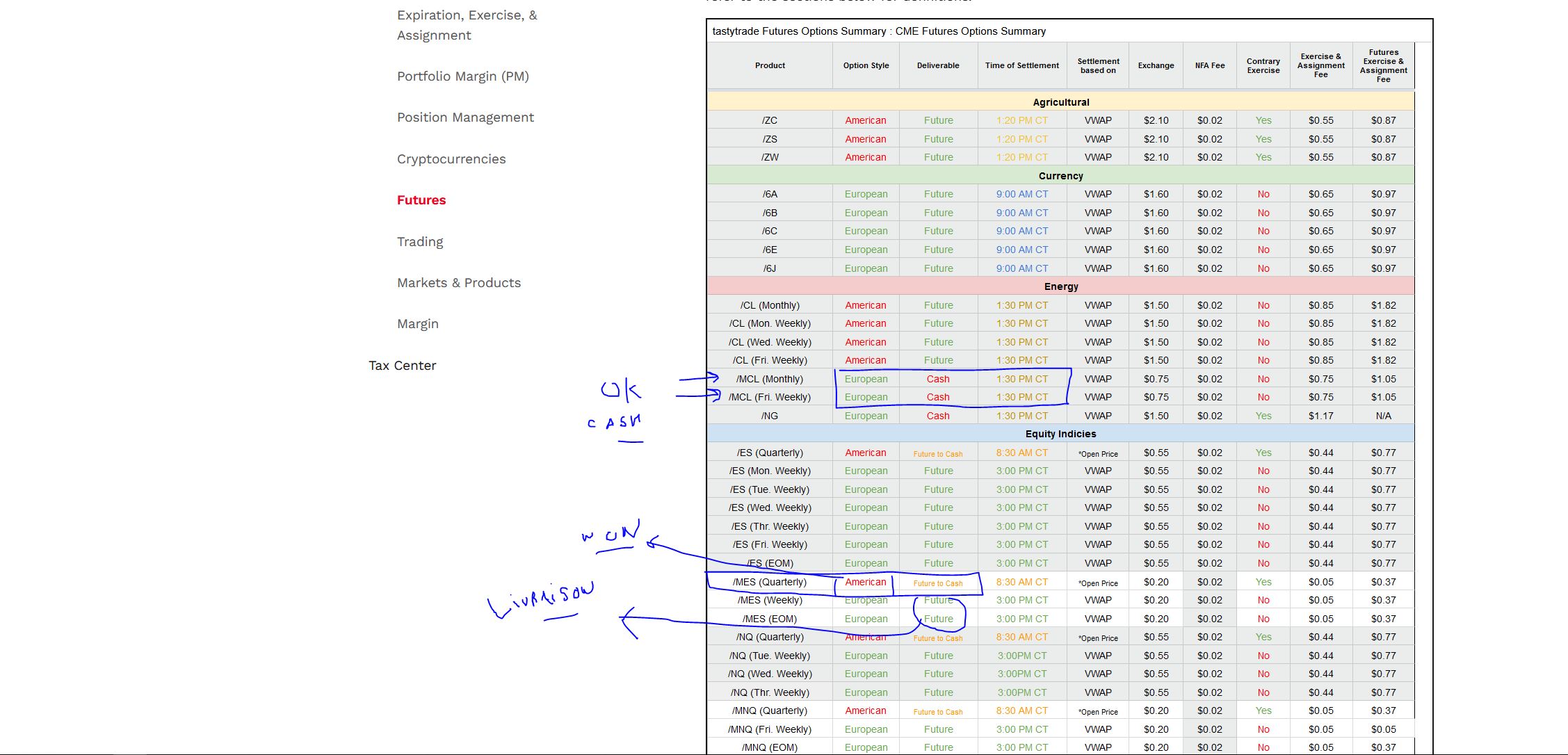Select the Energy section header row
The height and width of the screenshot is (755, 1568).
click(1060, 286)
